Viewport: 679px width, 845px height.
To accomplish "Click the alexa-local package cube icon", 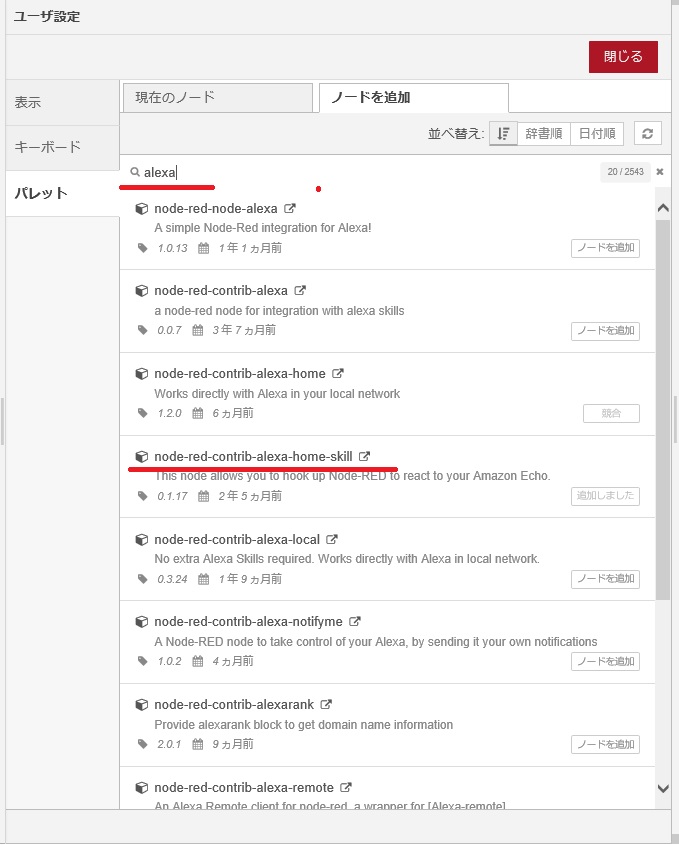I will click(141, 539).
